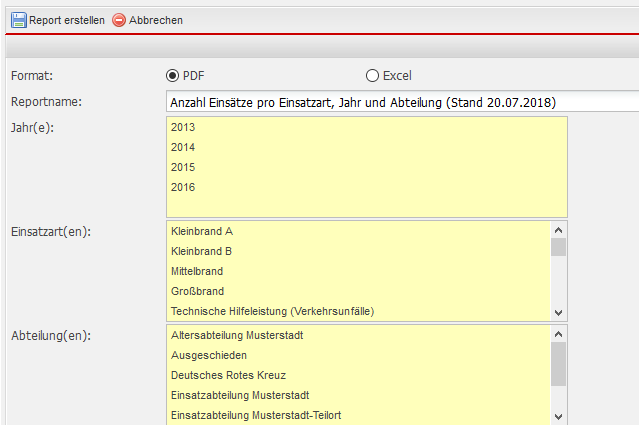This screenshot has width=639, height=425.
Task: Choose 2016 in the Jahr(e) list
Action: pos(183,187)
